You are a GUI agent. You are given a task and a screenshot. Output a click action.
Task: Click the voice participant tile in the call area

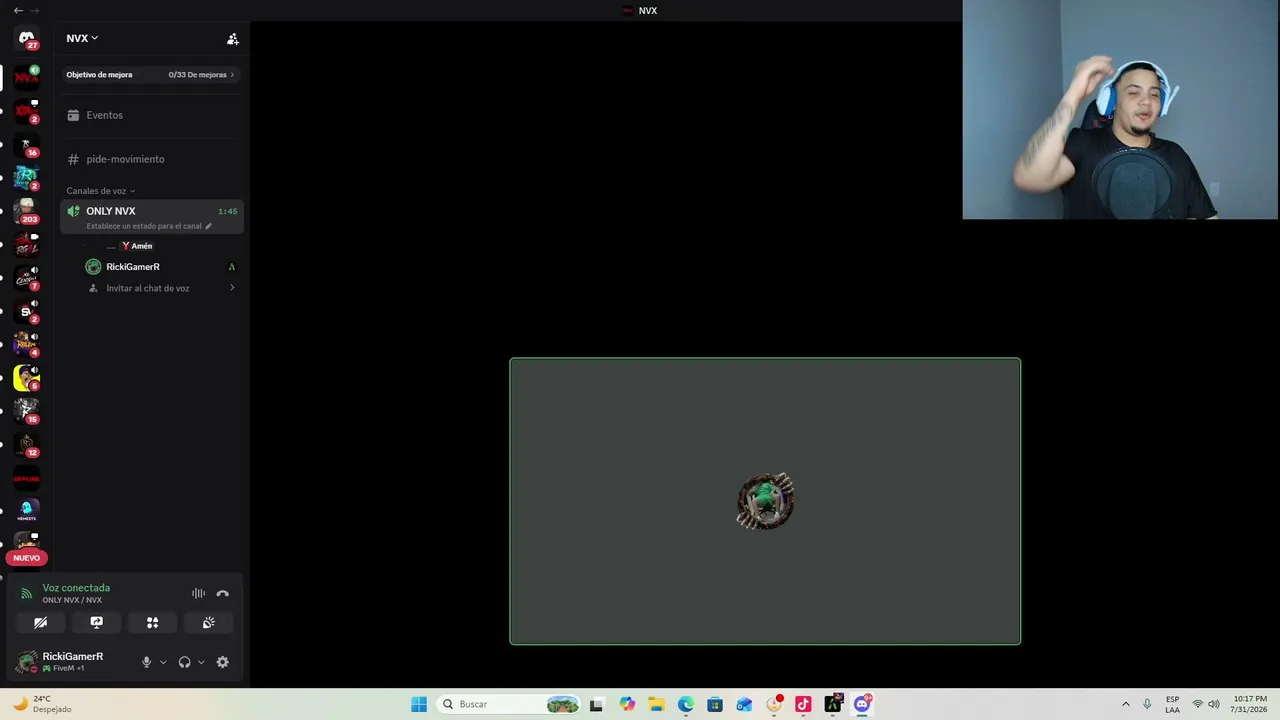pos(765,501)
